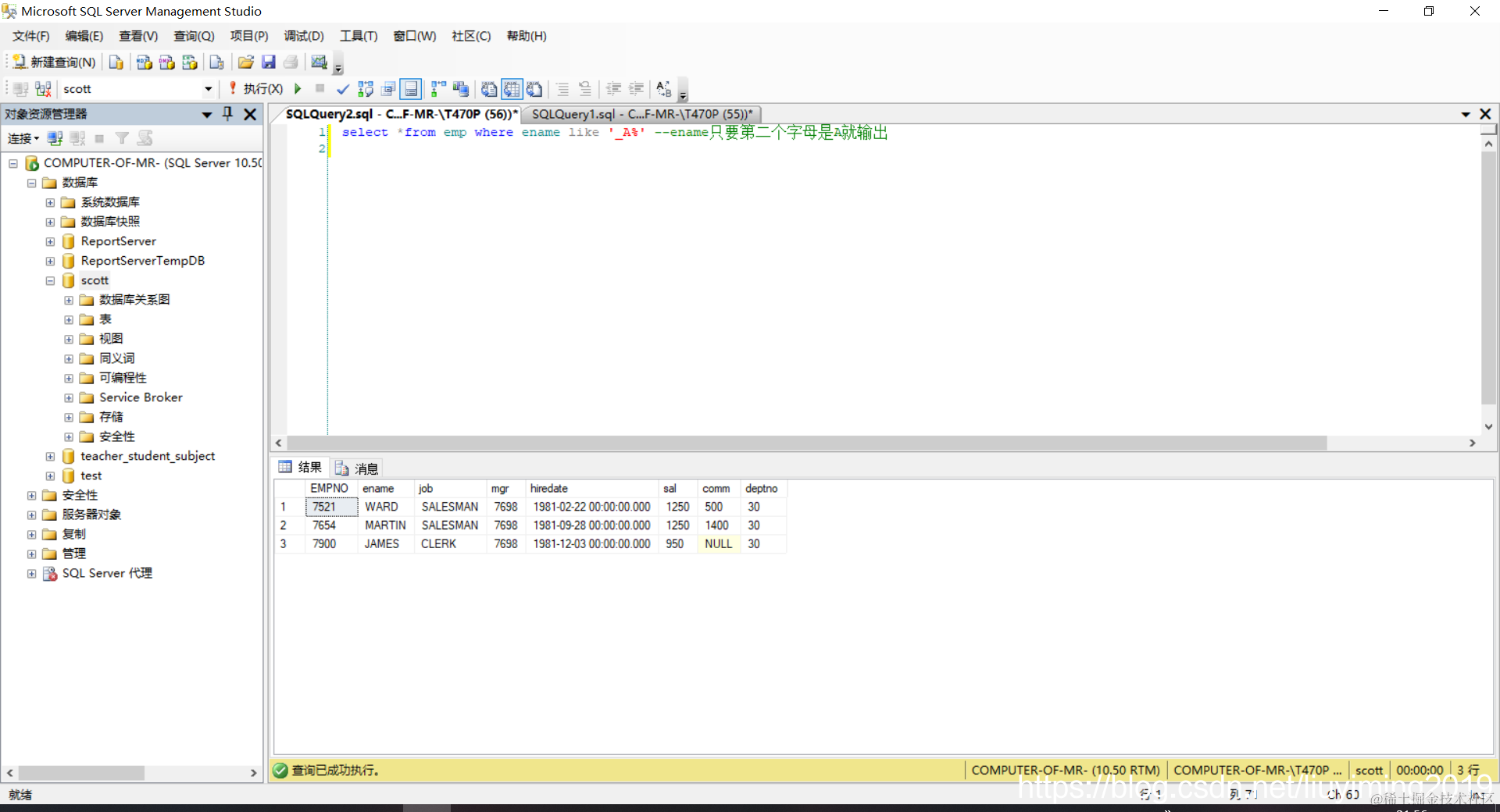The image size is (1500, 812).
Task: Toggle the IntelliSense Enabled icon
Action: [411, 89]
